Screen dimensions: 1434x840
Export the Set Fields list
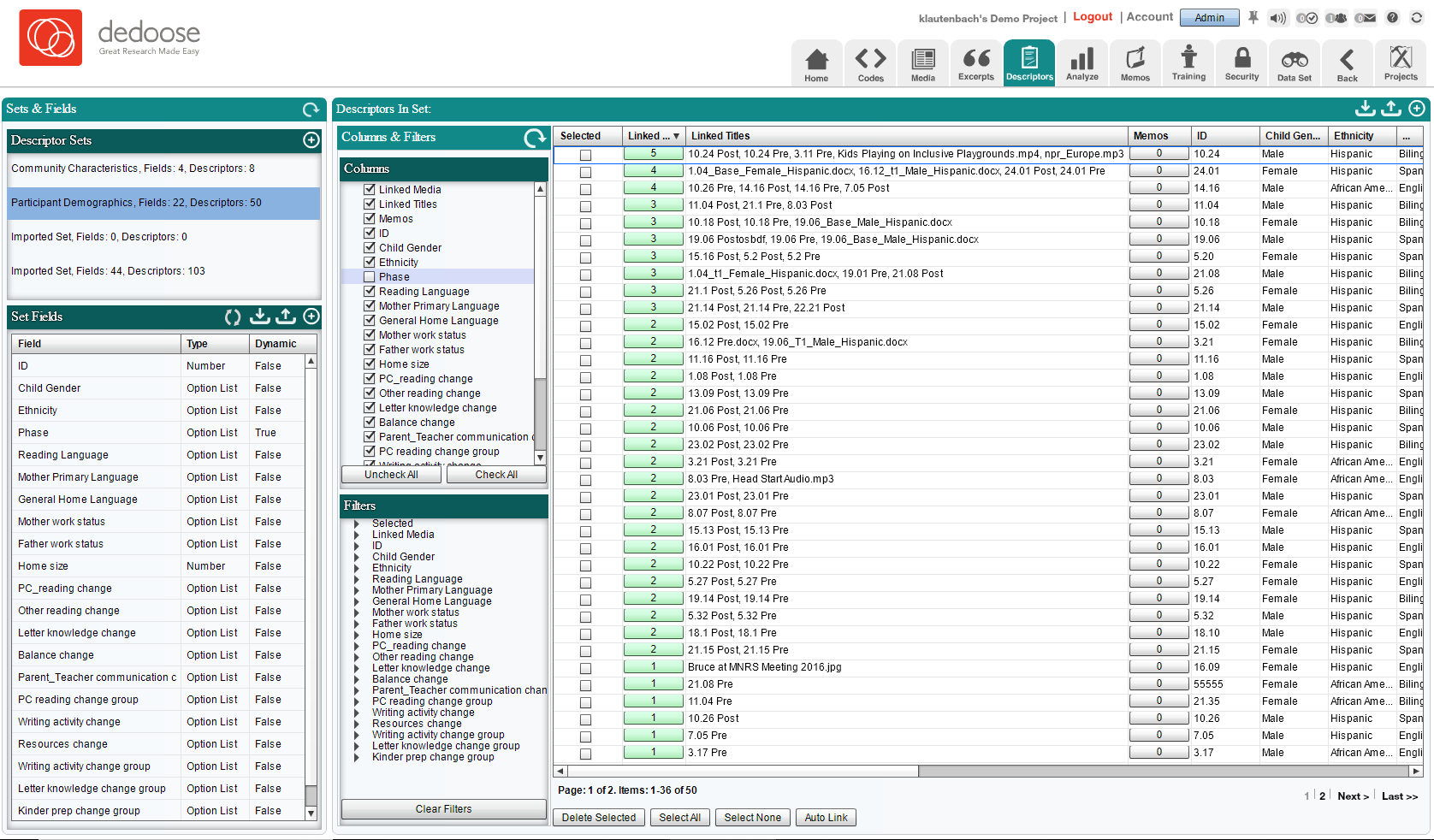click(x=286, y=316)
